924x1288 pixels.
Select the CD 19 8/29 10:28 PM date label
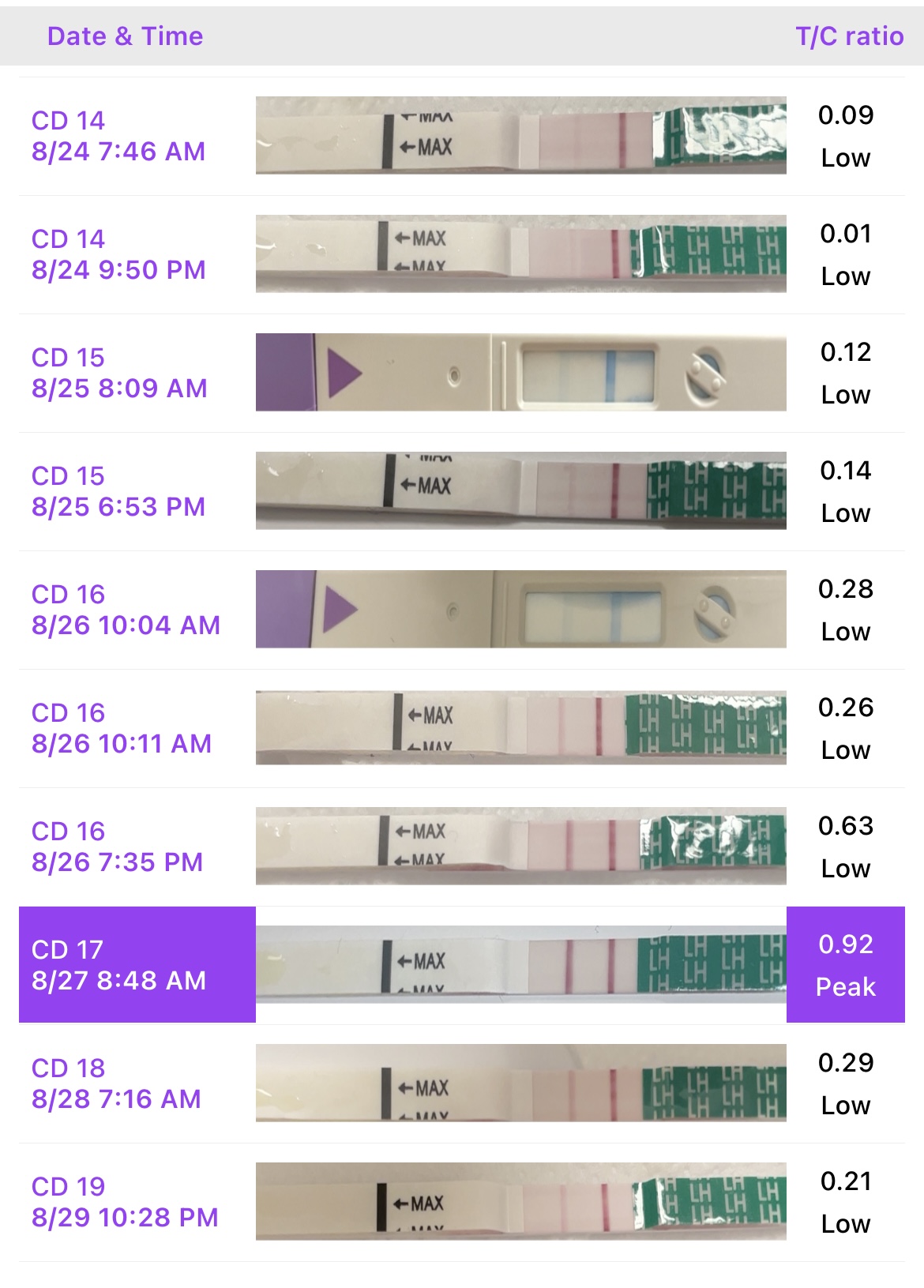pyautogui.click(x=125, y=1202)
